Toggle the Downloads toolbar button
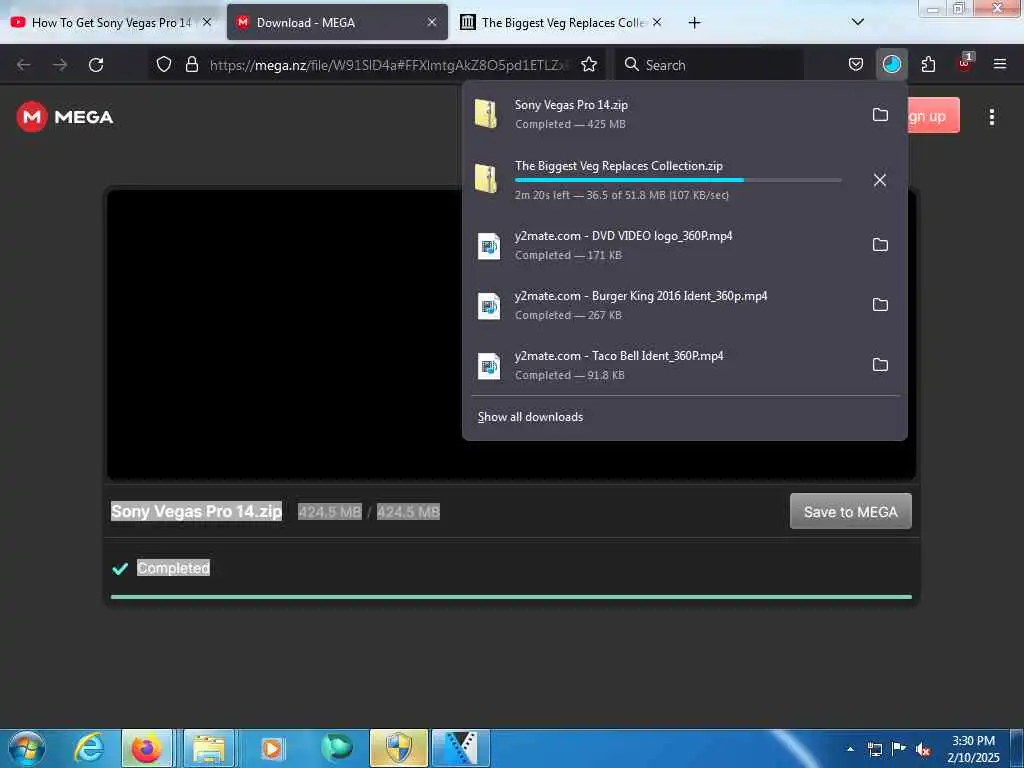 (891, 64)
